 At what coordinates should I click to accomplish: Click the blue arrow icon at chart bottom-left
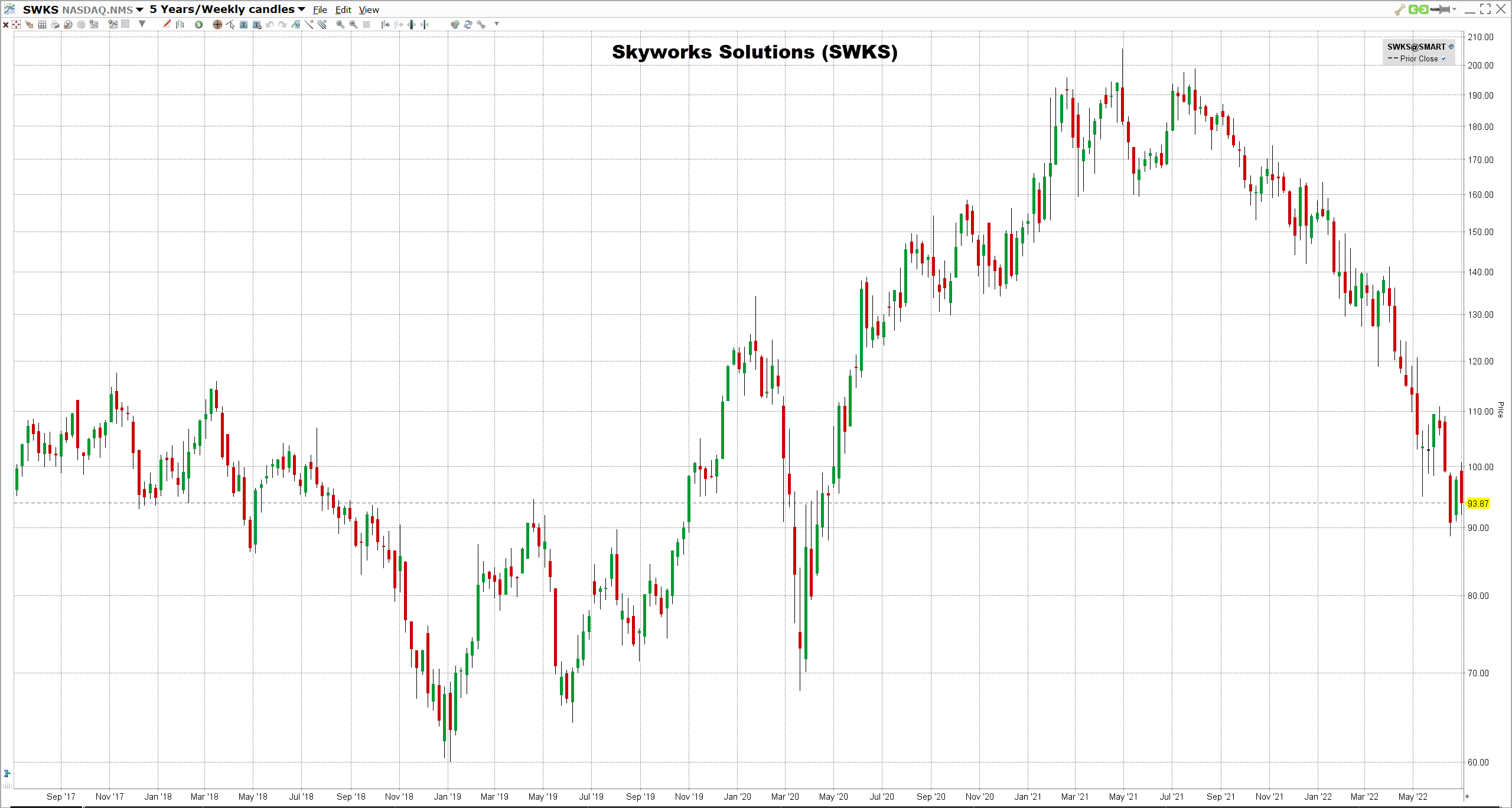[x=7, y=773]
